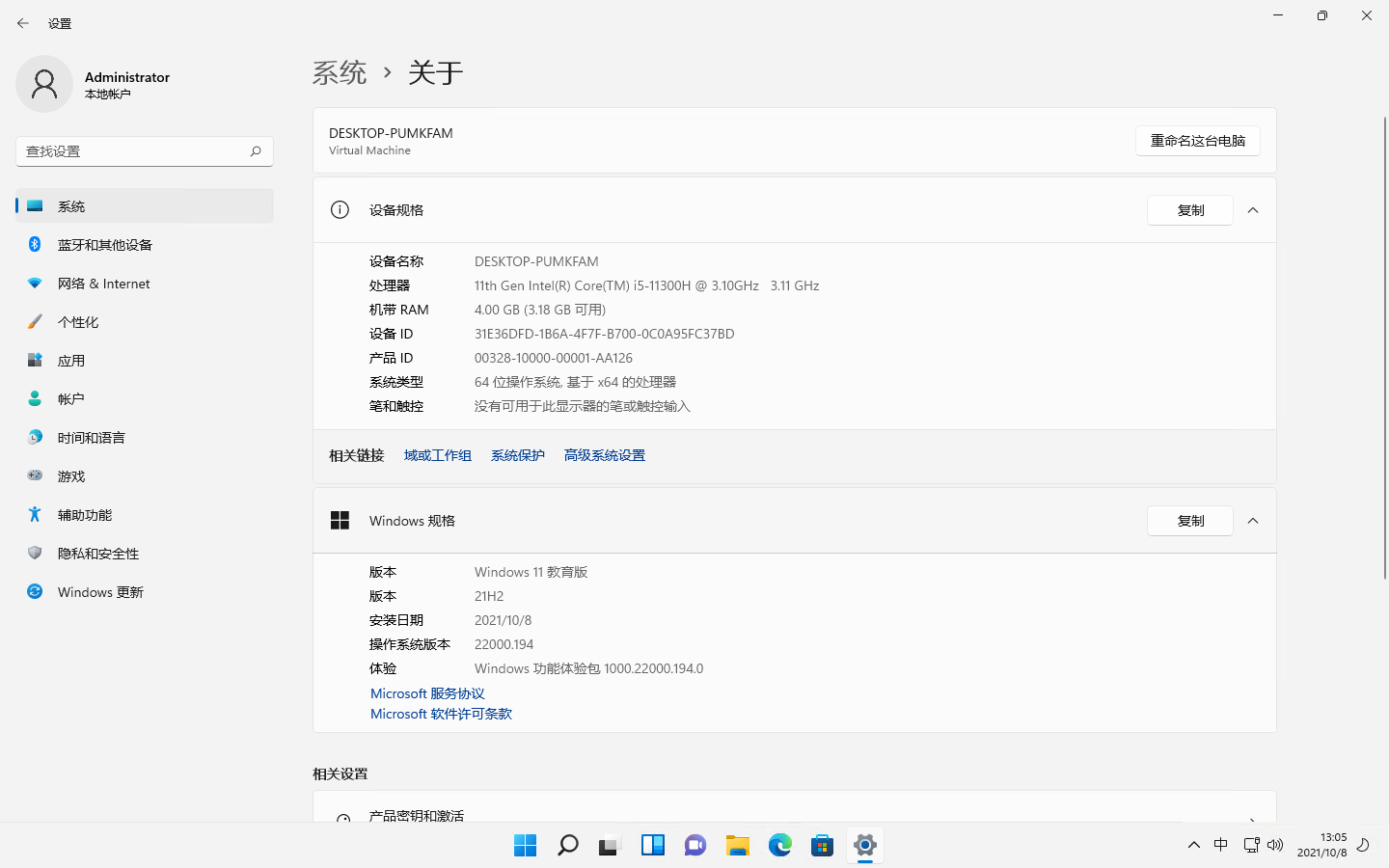This screenshot has width=1389, height=868.
Task: Open Microsoft 服务协议 link
Action: point(427,693)
